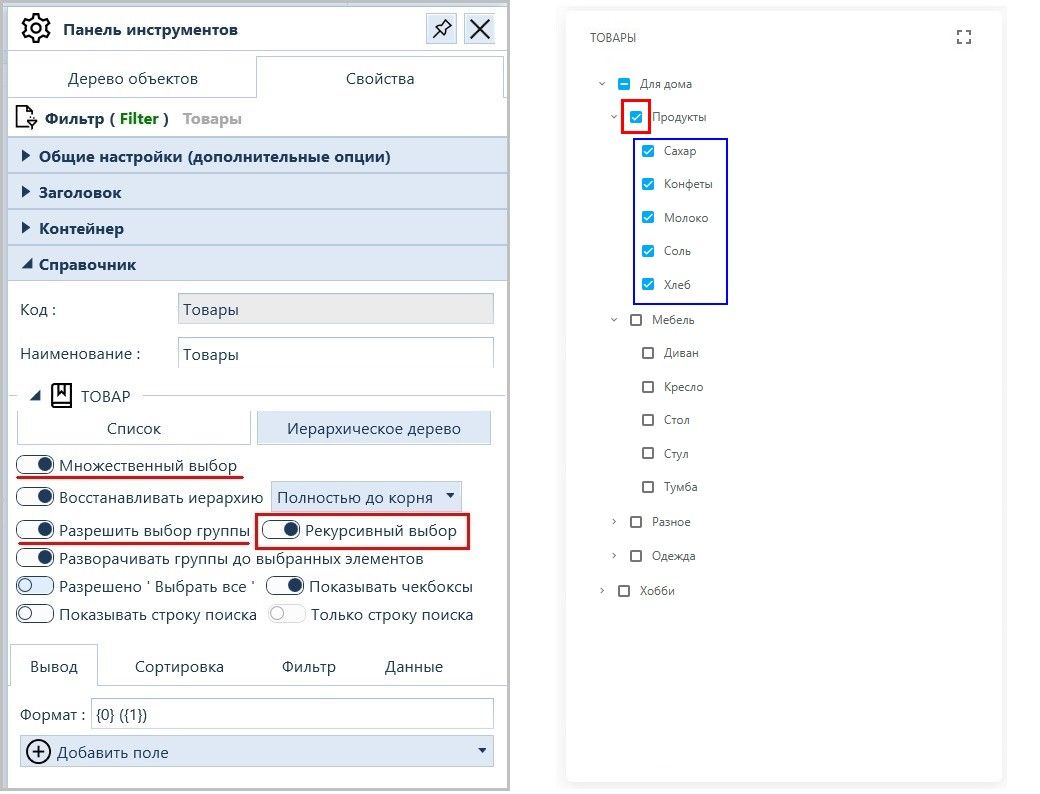The height and width of the screenshot is (794, 1040).
Task: Click the Filter document icon
Action: click(x=26, y=117)
